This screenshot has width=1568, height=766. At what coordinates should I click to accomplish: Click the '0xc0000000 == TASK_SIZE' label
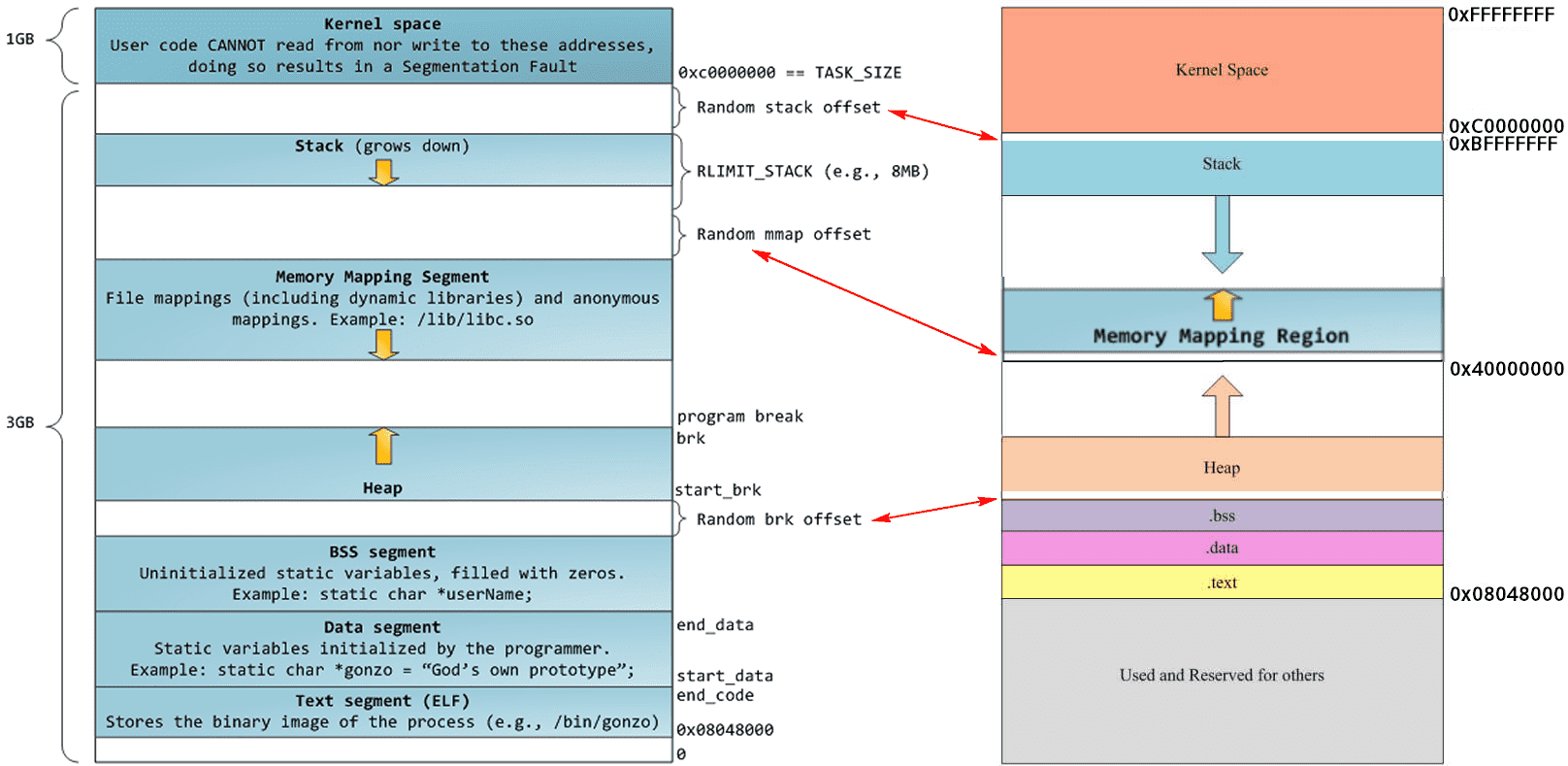[790, 73]
